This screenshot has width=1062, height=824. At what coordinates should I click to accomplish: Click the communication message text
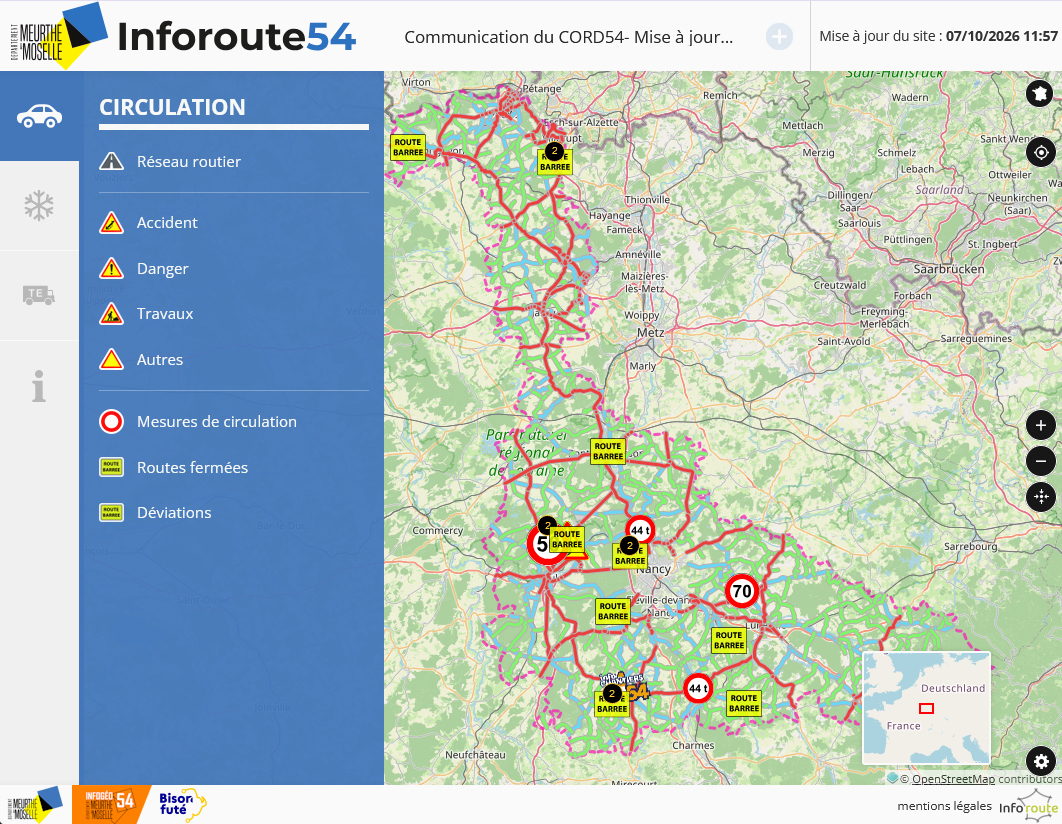click(x=569, y=37)
